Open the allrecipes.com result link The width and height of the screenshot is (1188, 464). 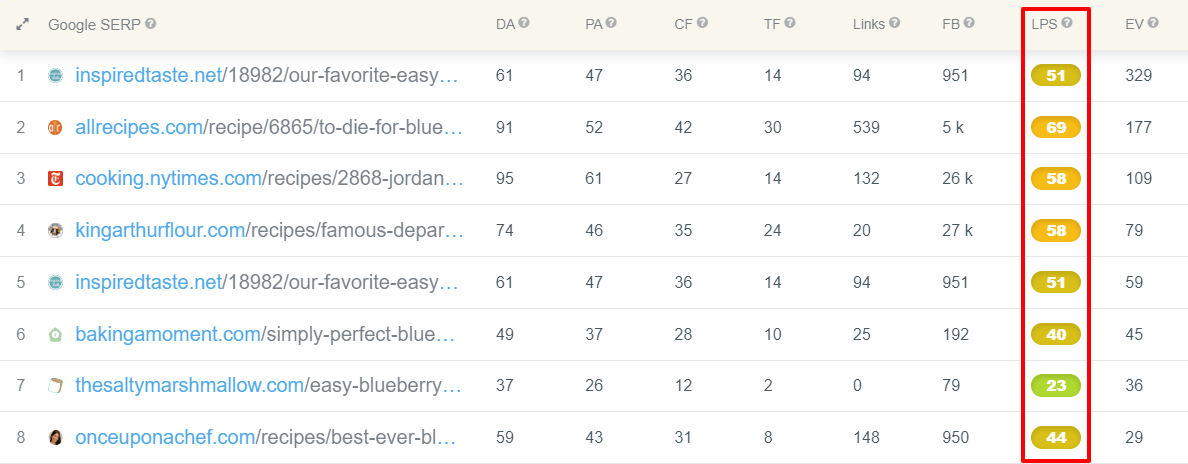point(269,127)
